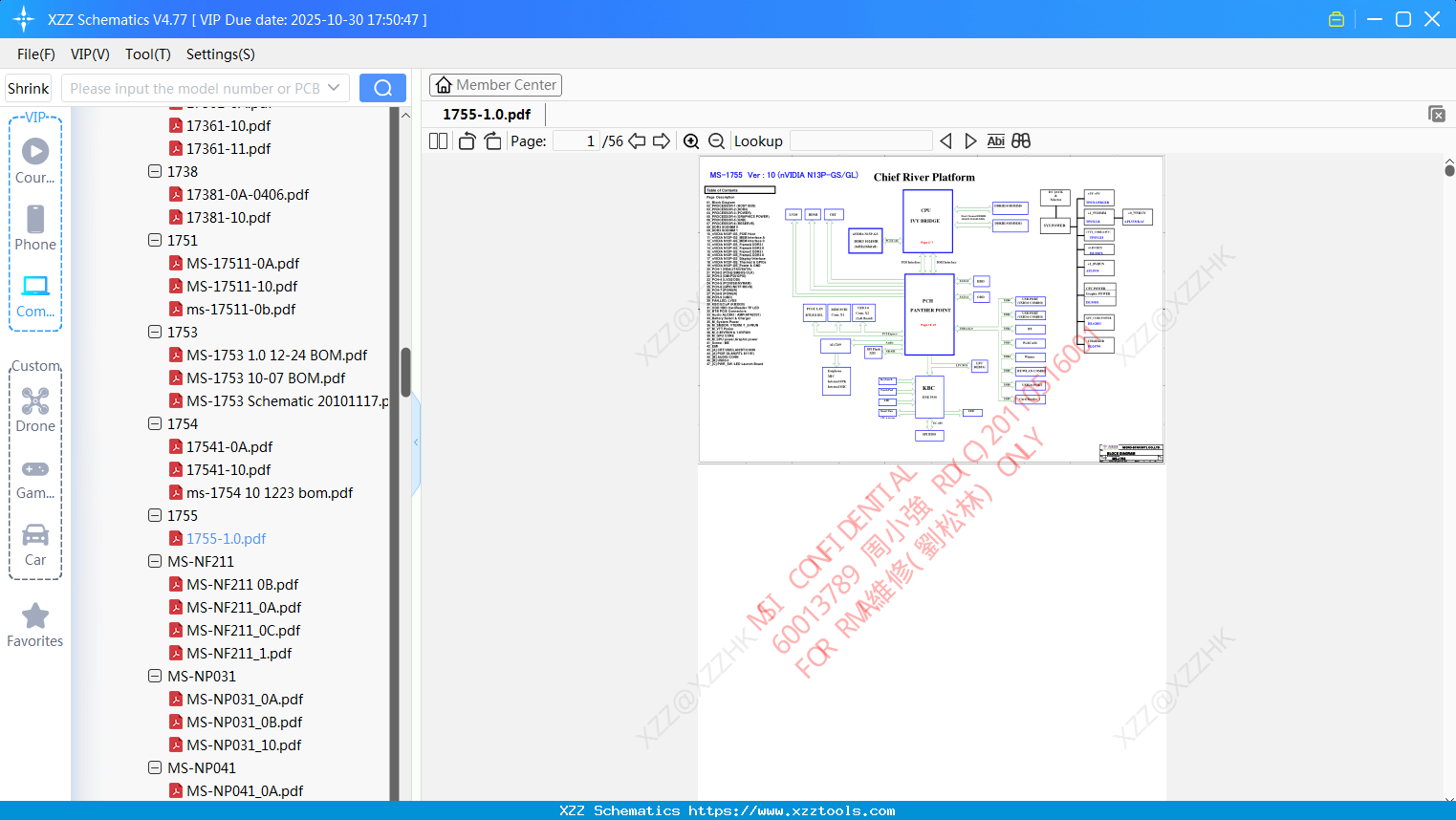
Task: Open MS-NF211_1.pdf
Action: [239, 653]
